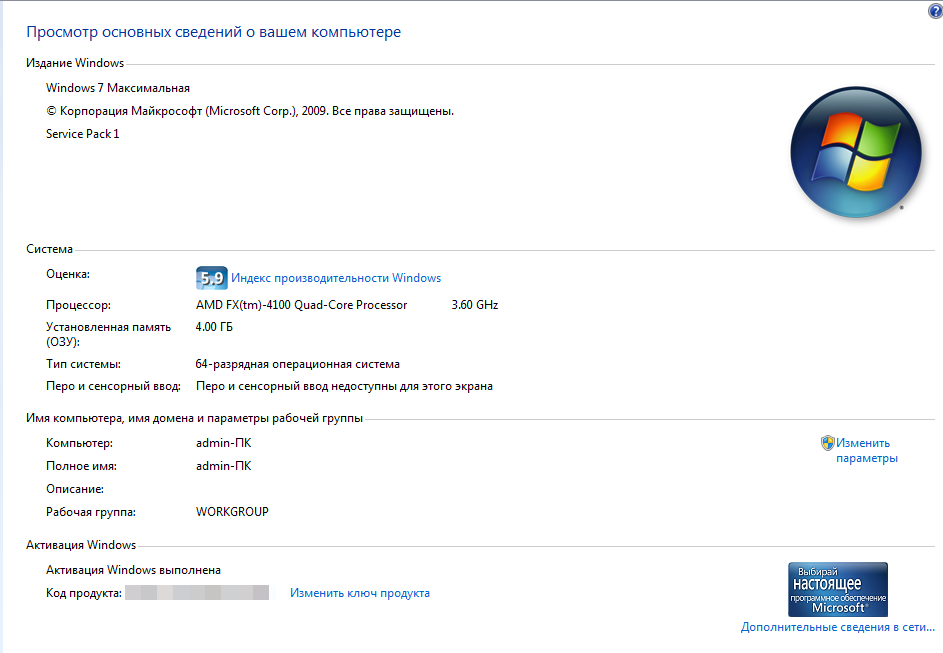The image size is (943, 653).
Task: Click the Процессор: label
Action: [x=78, y=305]
